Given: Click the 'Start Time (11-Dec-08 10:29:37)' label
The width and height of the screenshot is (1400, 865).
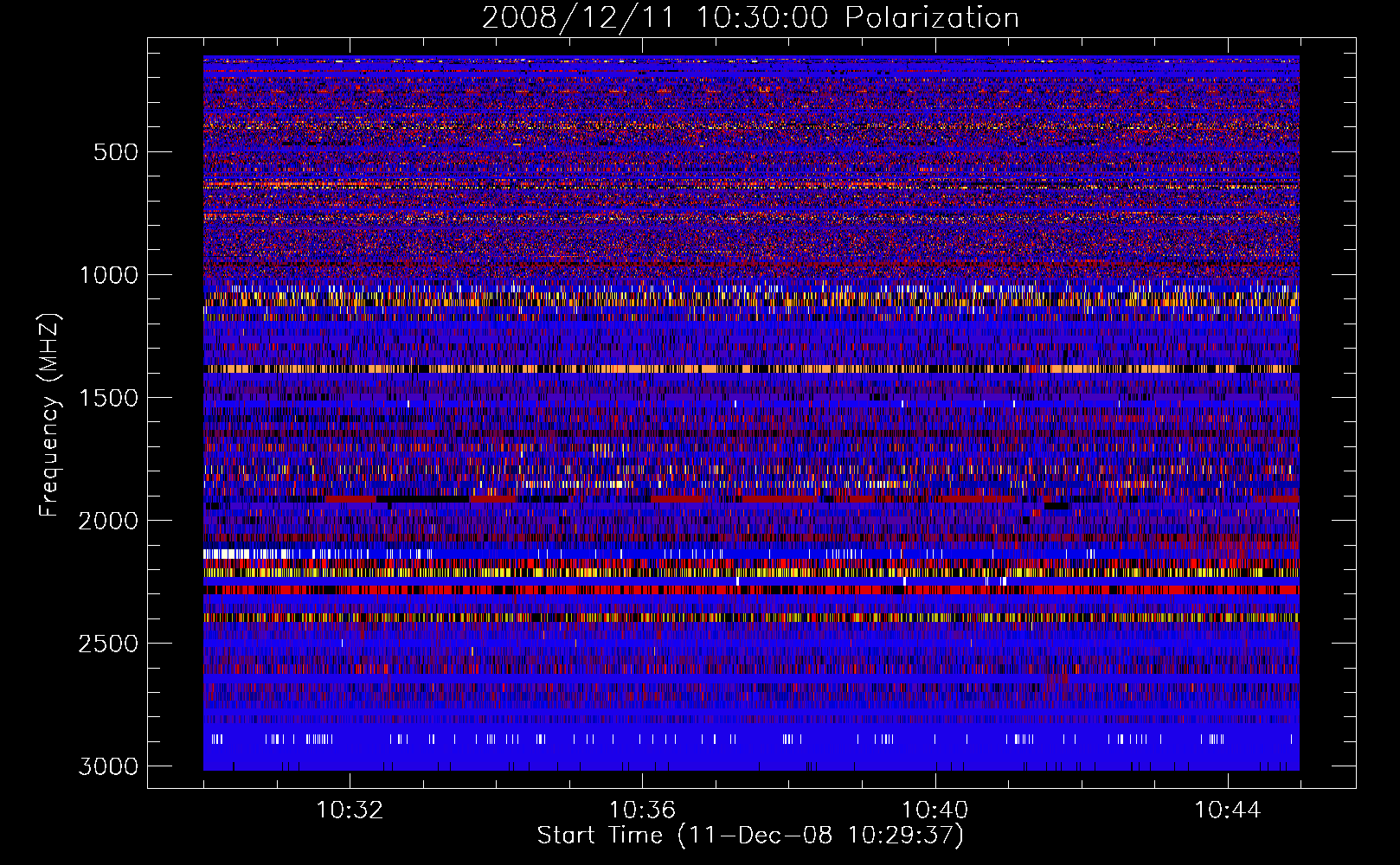Looking at the screenshot, I should click(750, 836).
